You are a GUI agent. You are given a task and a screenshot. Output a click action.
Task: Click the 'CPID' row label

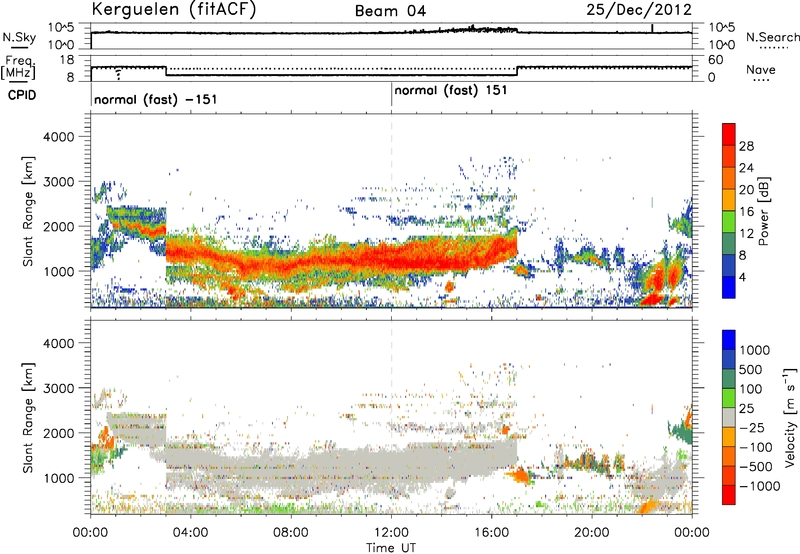[x=22, y=95]
